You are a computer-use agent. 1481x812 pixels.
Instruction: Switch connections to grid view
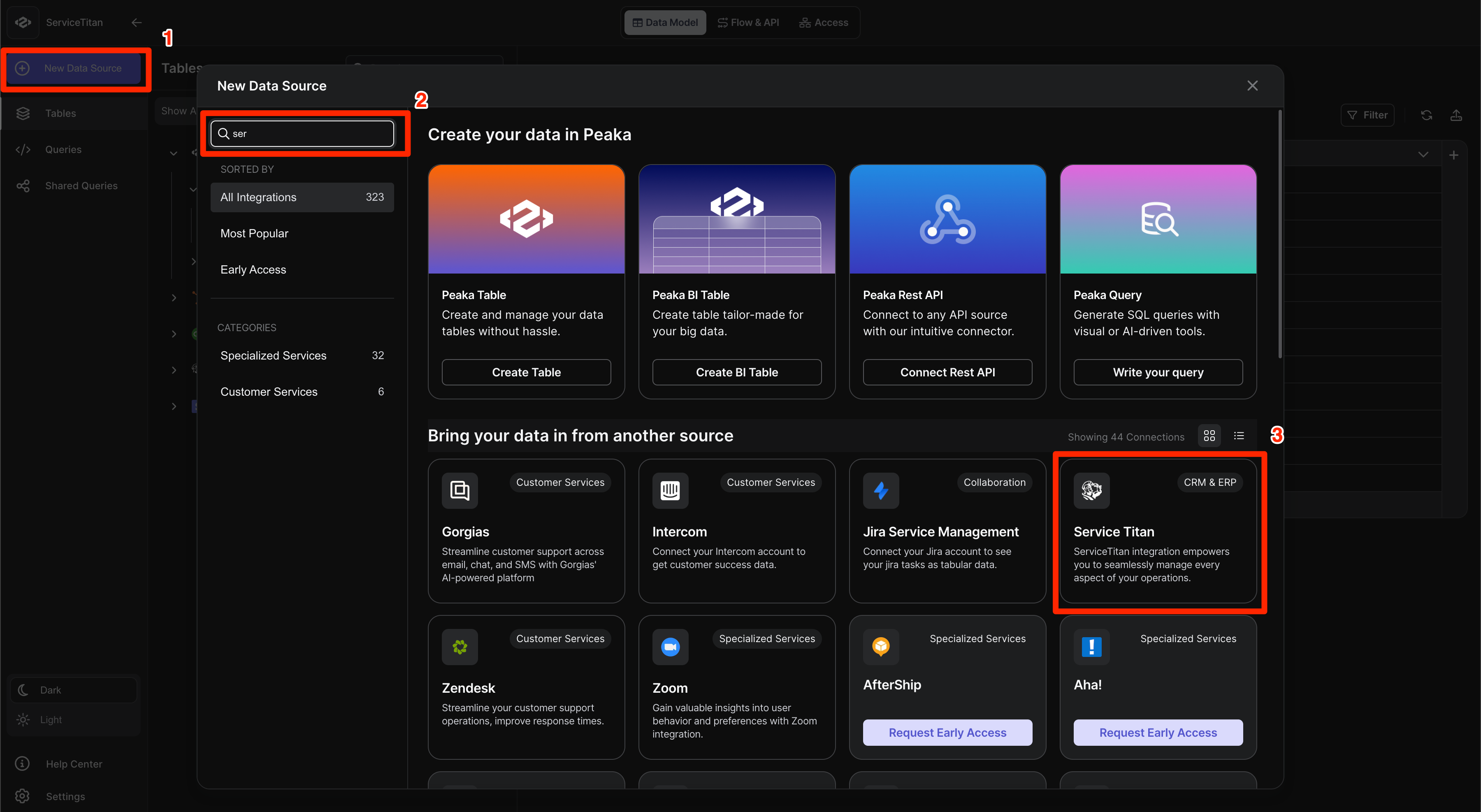pos(1209,436)
